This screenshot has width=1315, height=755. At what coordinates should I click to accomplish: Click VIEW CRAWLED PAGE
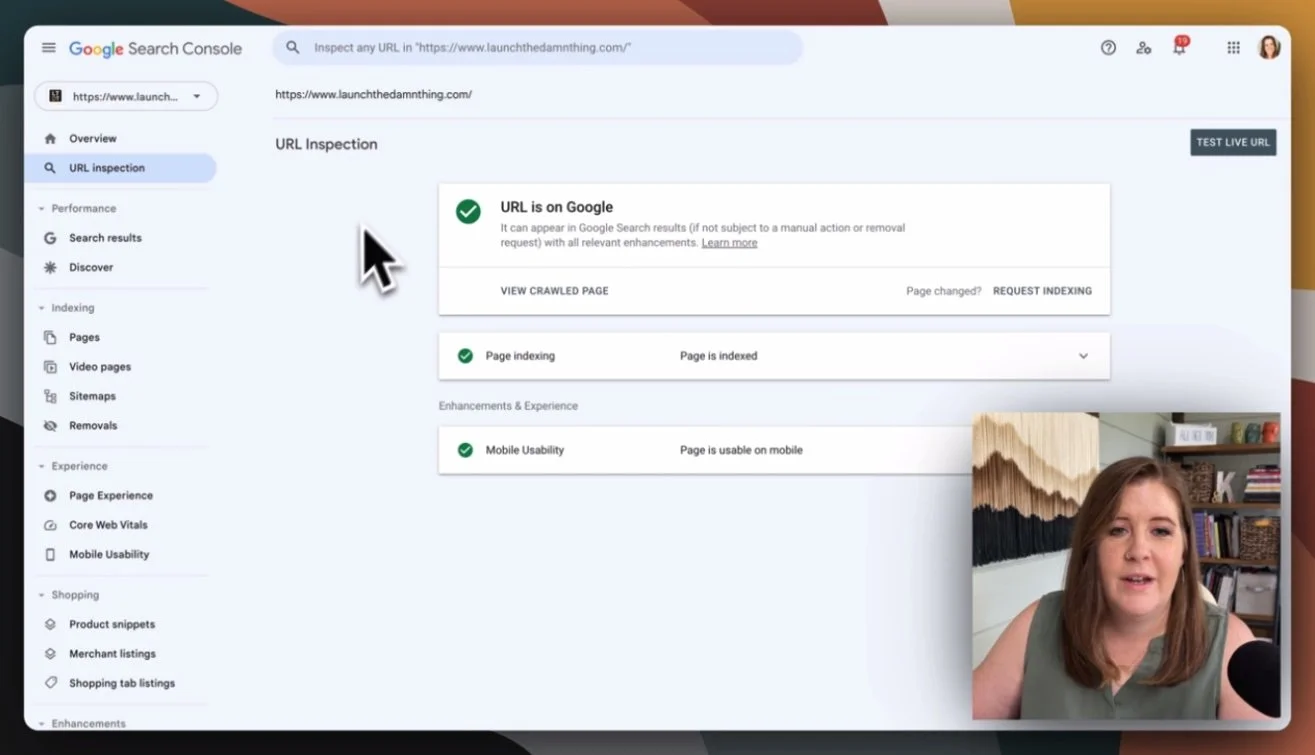pyautogui.click(x=554, y=291)
